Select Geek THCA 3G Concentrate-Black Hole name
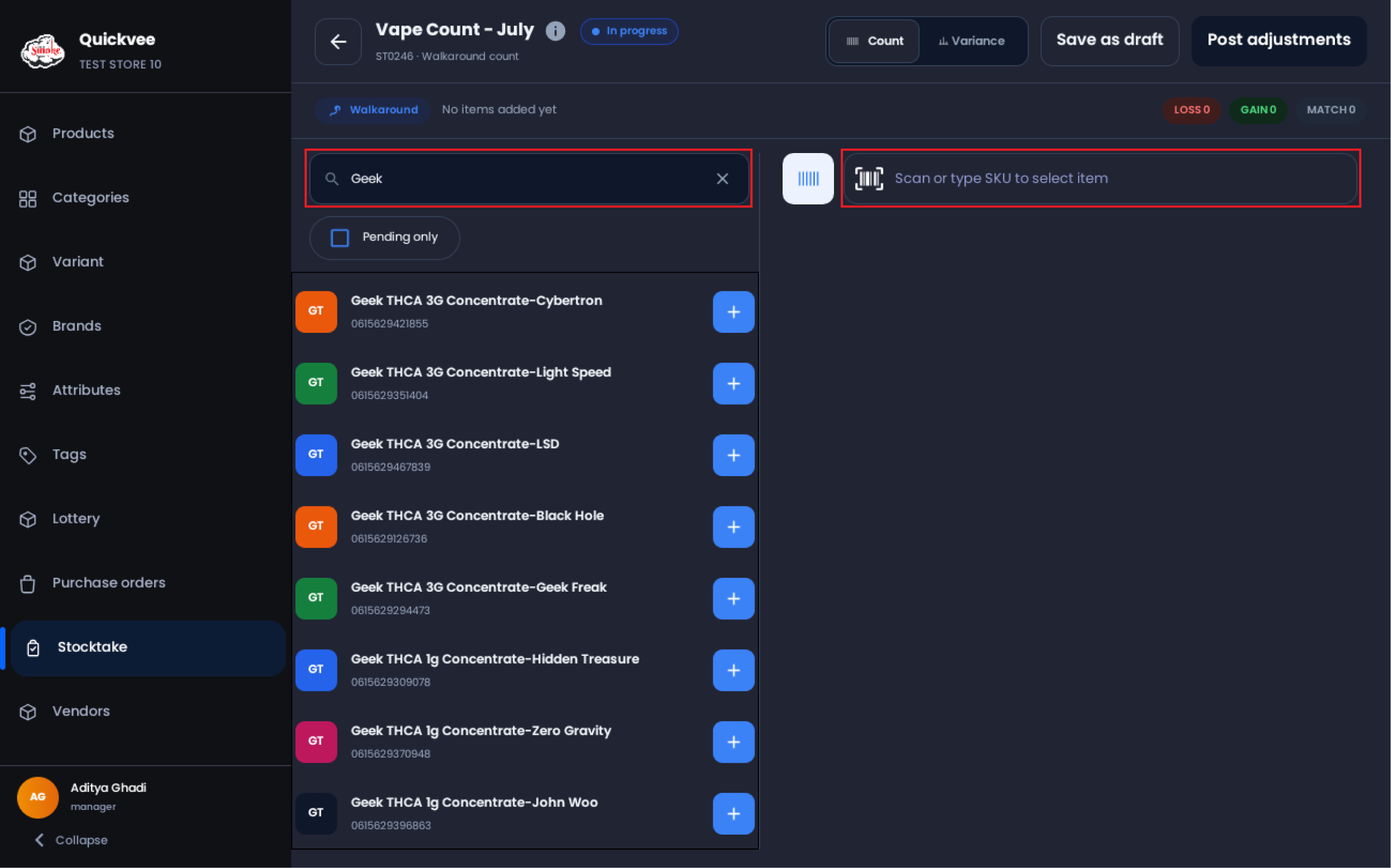This screenshot has height=868, width=1391. click(477, 516)
